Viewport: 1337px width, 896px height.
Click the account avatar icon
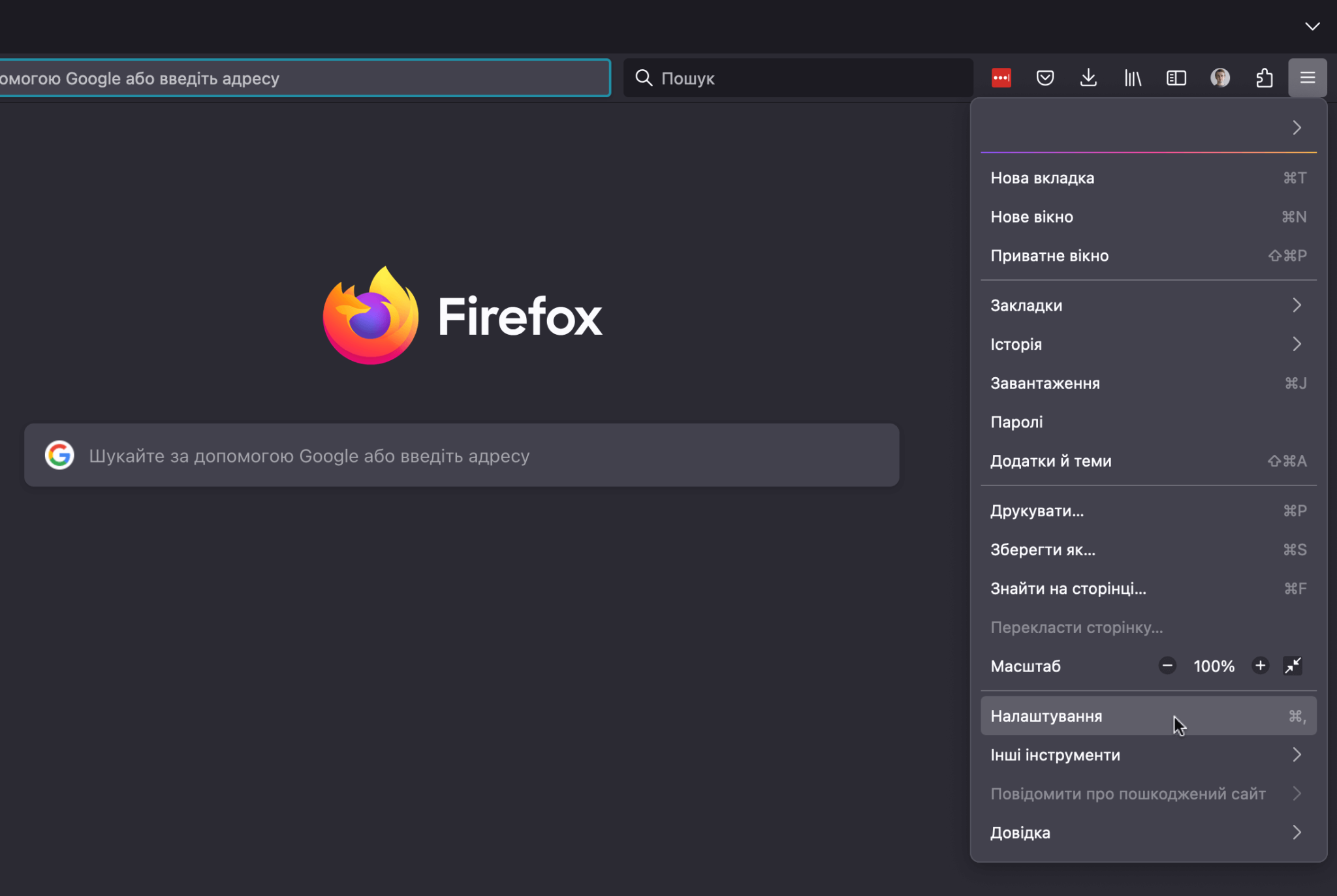coord(1219,78)
